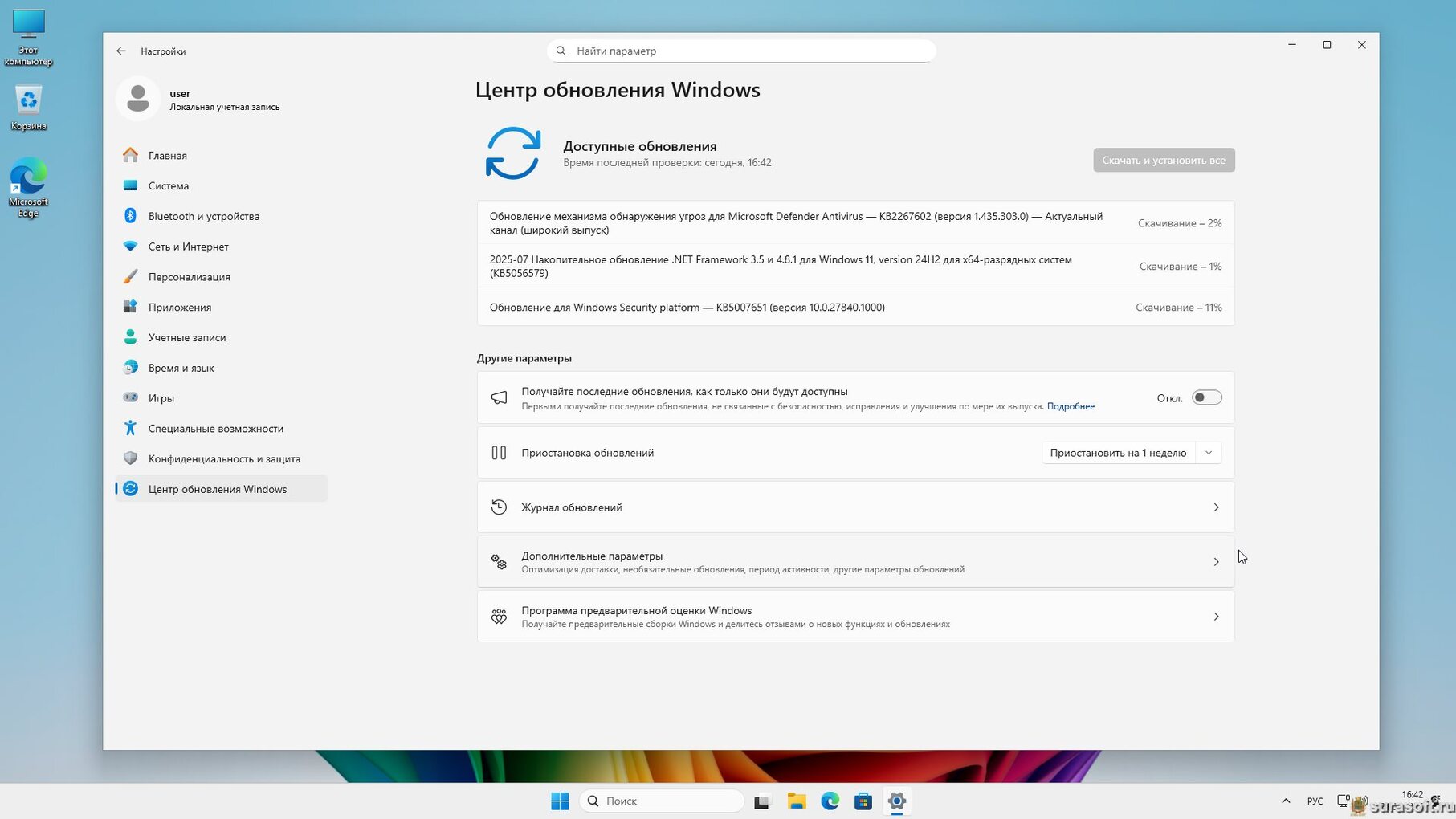Open the Windows Start menu

[x=560, y=801]
